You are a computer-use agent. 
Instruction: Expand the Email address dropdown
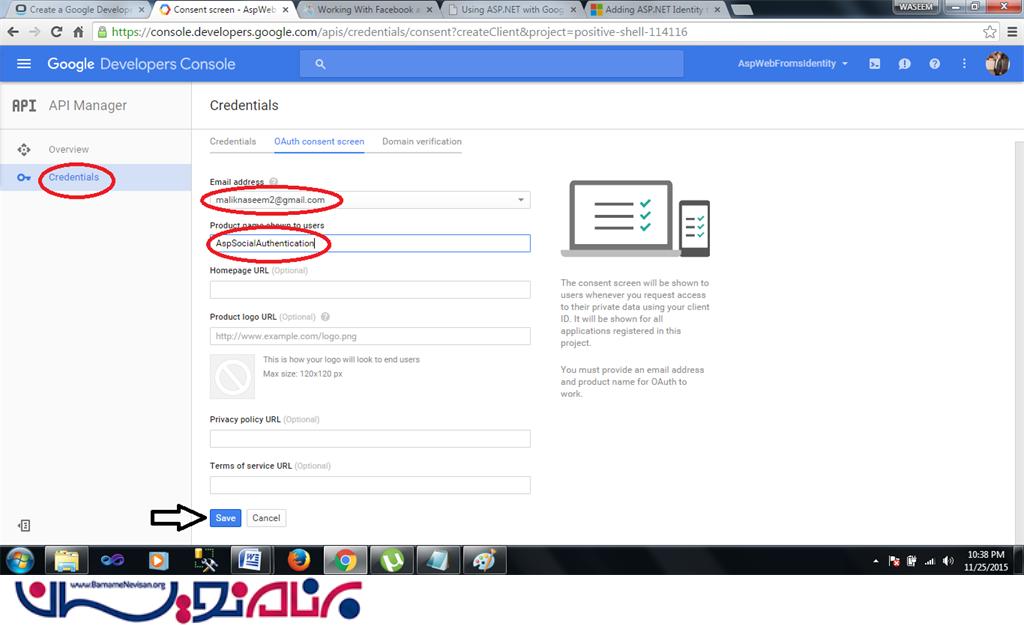click(x=520, y=200)
